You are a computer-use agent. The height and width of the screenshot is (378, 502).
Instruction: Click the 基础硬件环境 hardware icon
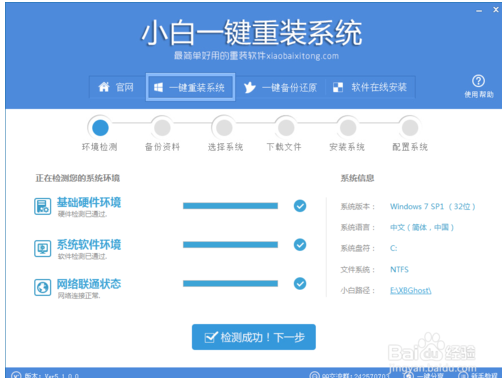[x=43, y=206]
